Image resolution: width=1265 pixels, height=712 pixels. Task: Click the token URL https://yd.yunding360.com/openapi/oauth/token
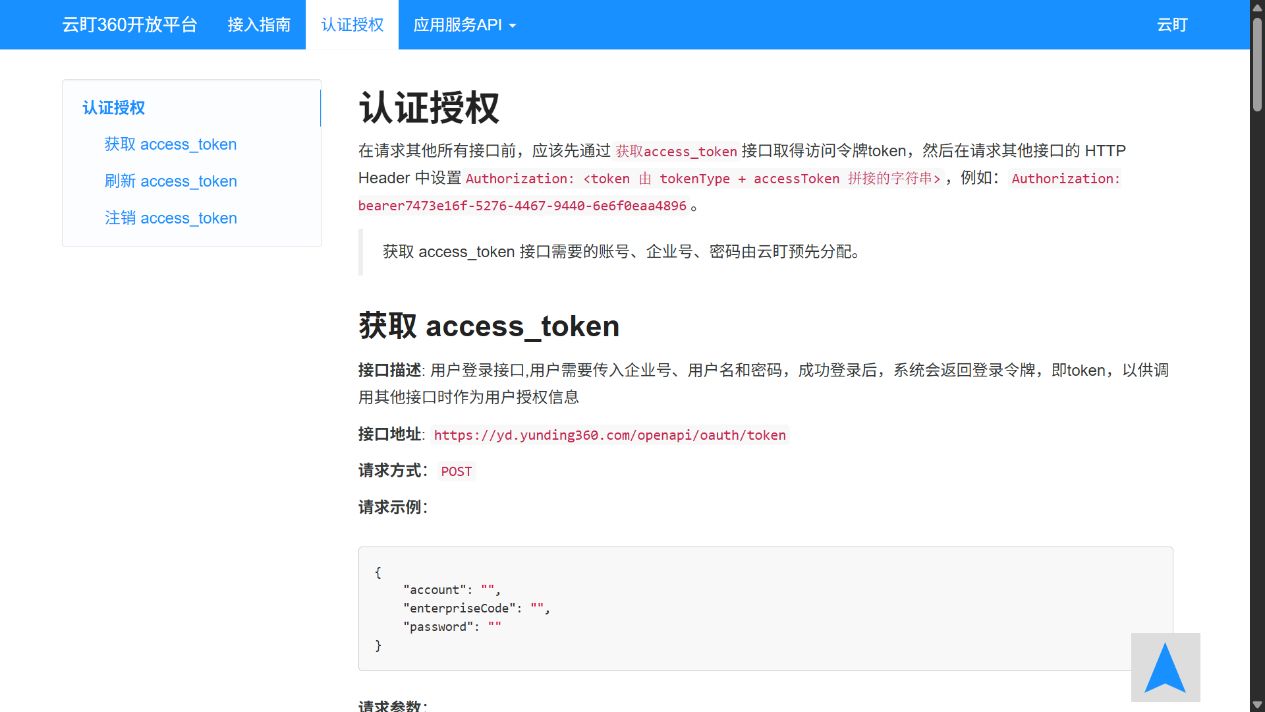coord(610,435)
